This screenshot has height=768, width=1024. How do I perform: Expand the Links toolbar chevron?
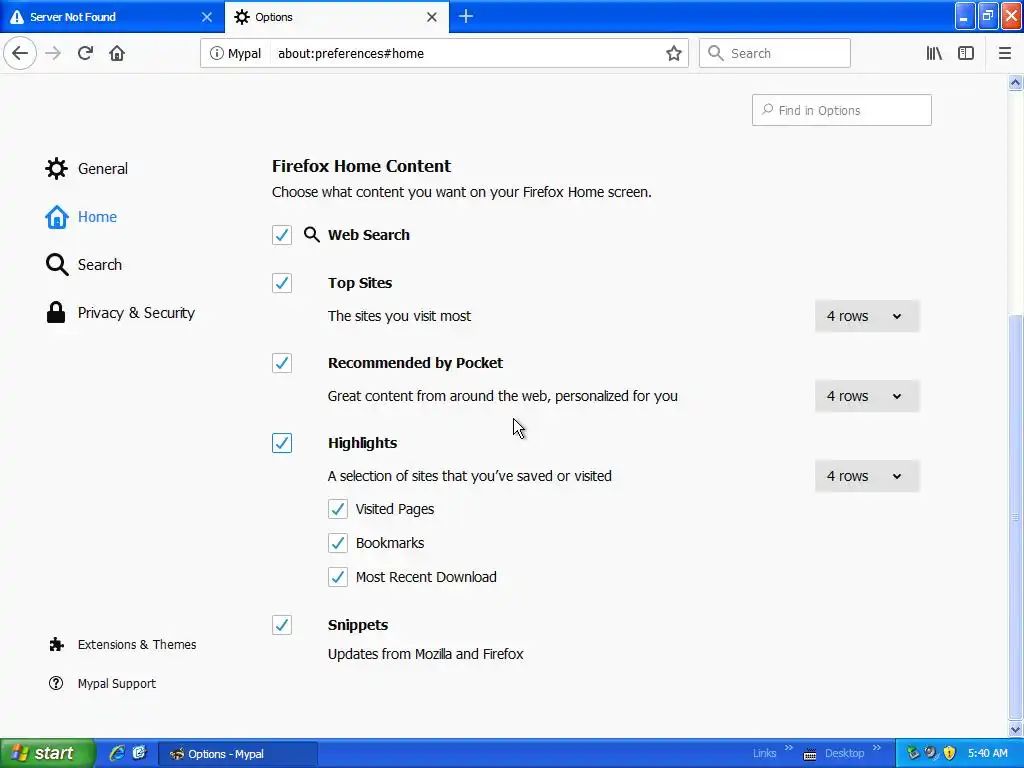(x=788, y=748)
